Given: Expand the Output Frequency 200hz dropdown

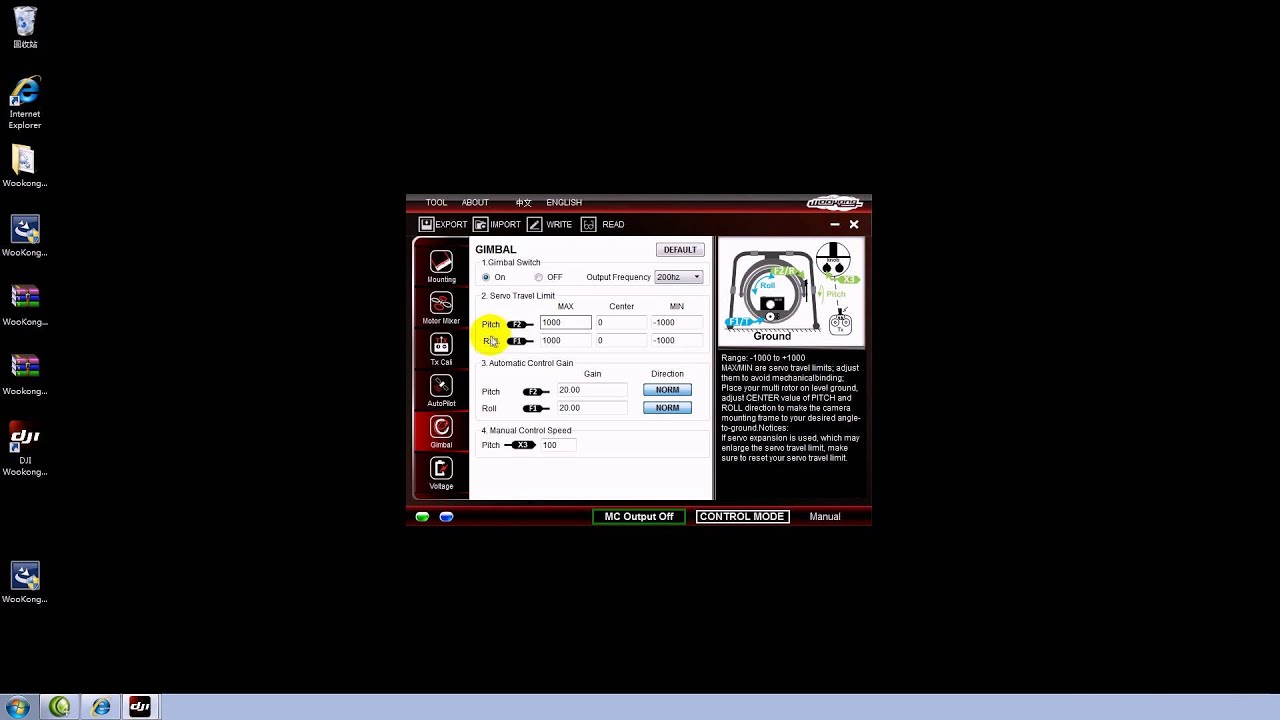Looking at the screenshot, I should pyautogui.click(x=679, y=277).
